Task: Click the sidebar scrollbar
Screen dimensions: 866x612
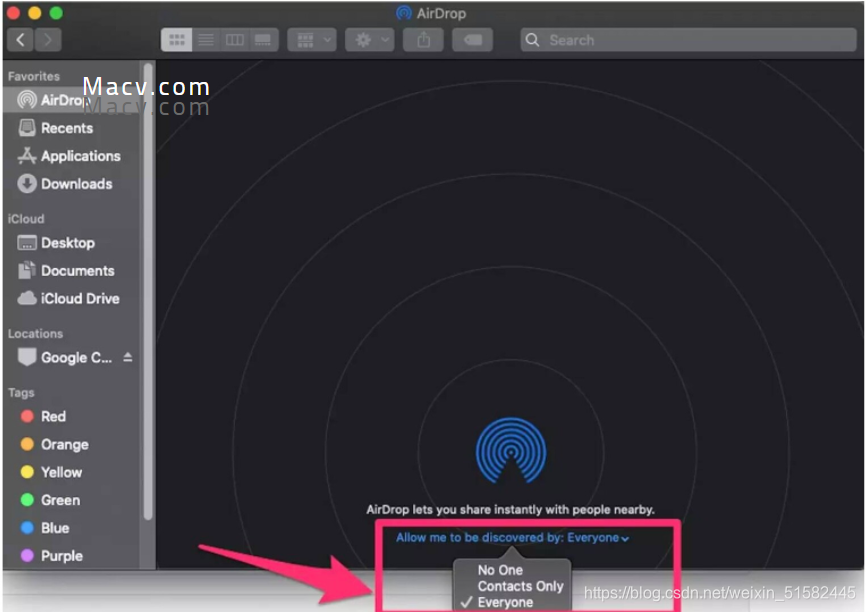Action: (x=147, y=293)
